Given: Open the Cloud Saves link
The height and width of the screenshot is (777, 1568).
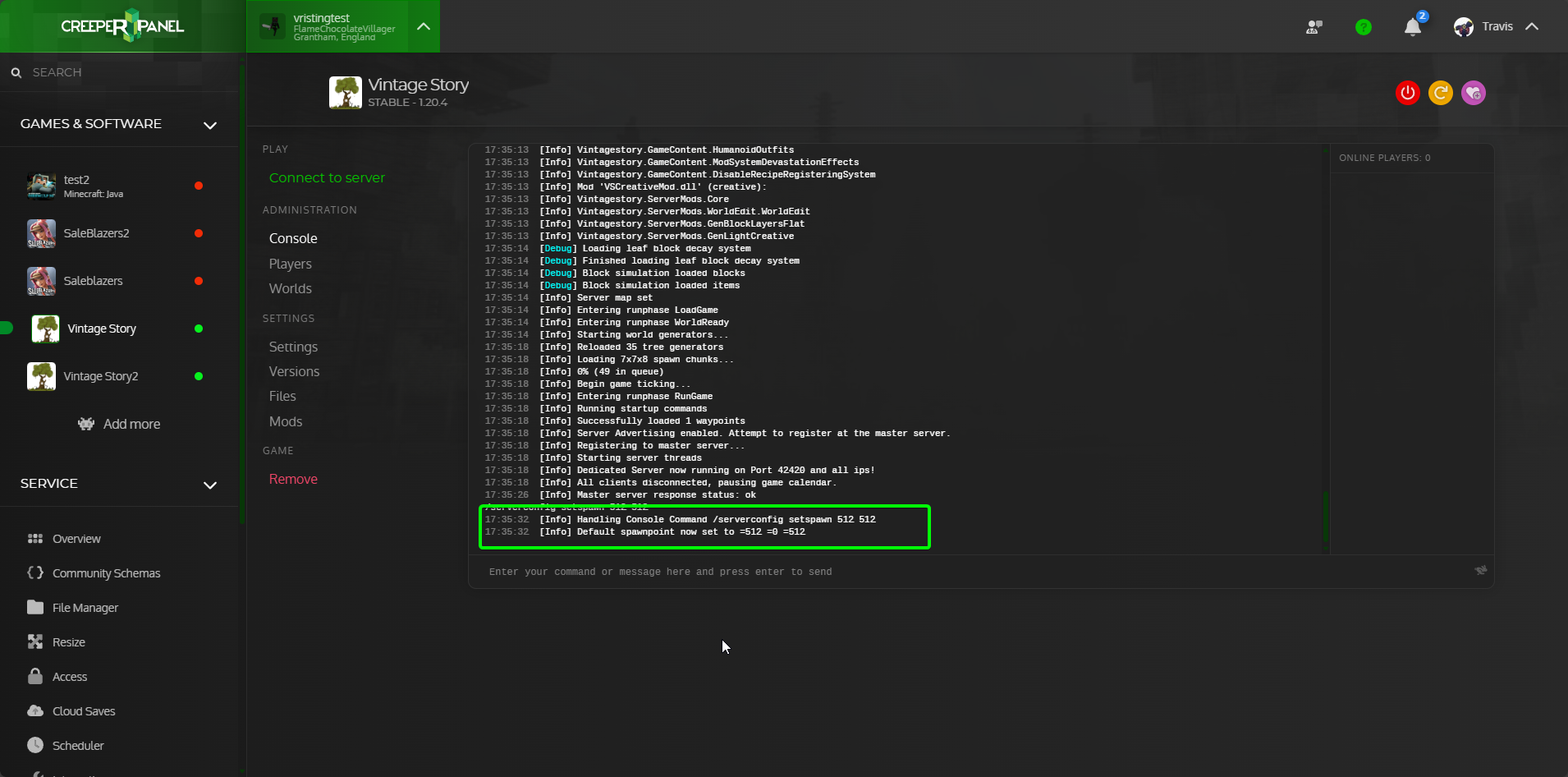Looking at the screenshot, I should click(x=84, y=711).
